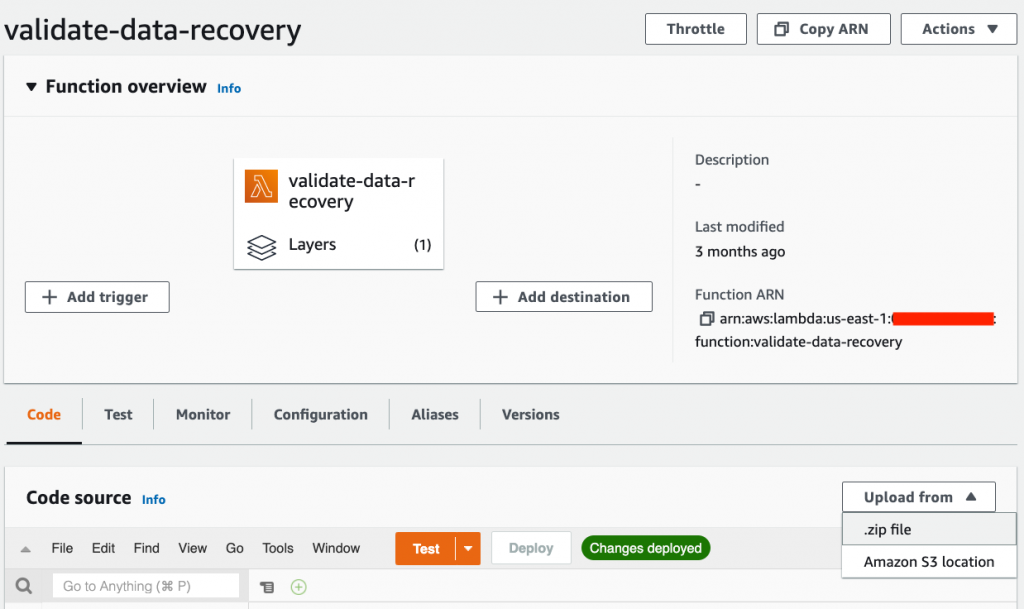Expand the Test button dropdown arrow
1024x609 pixels.
coord(467,548)
